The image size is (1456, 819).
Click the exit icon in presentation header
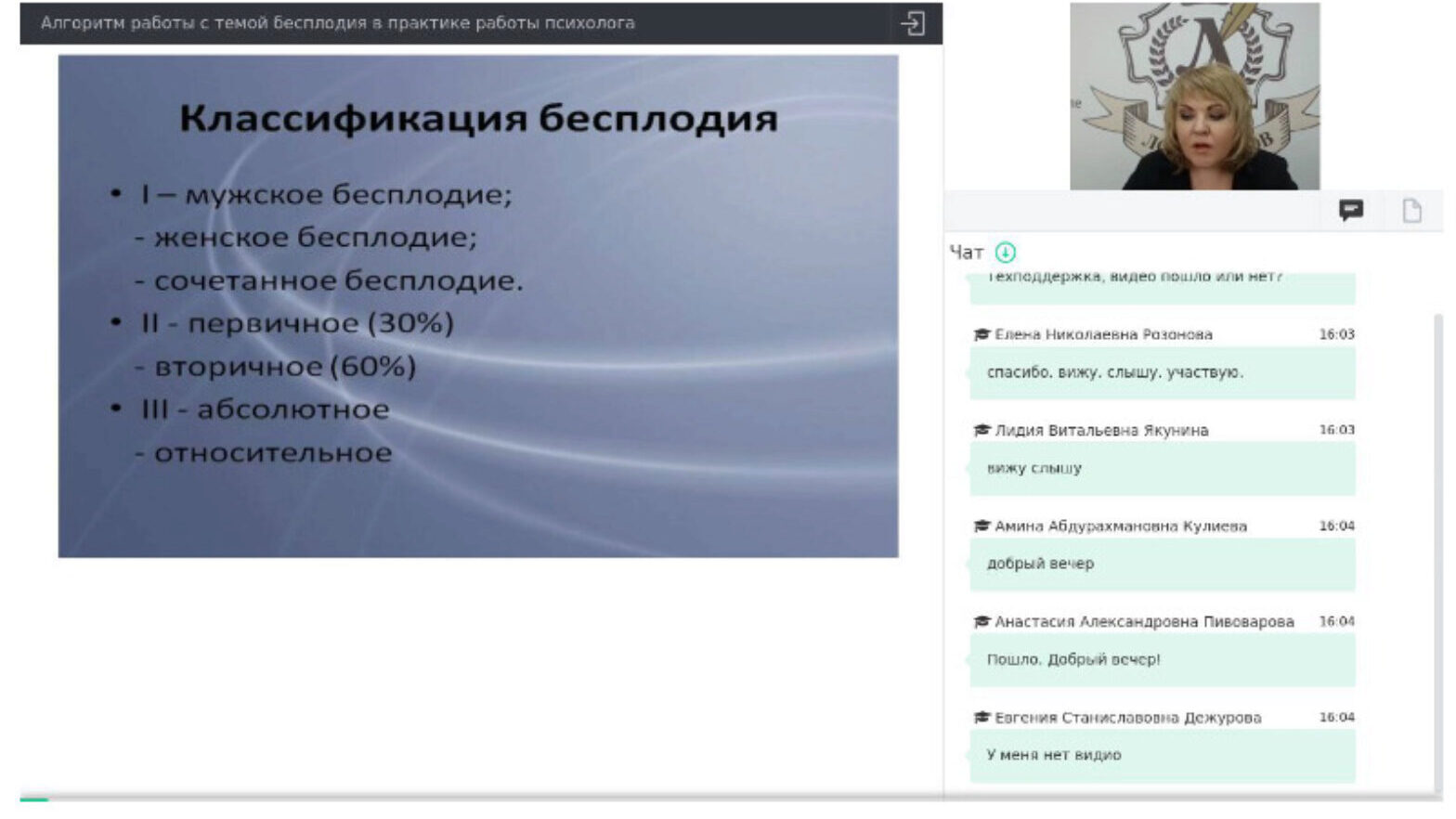(x=912, y=23)
